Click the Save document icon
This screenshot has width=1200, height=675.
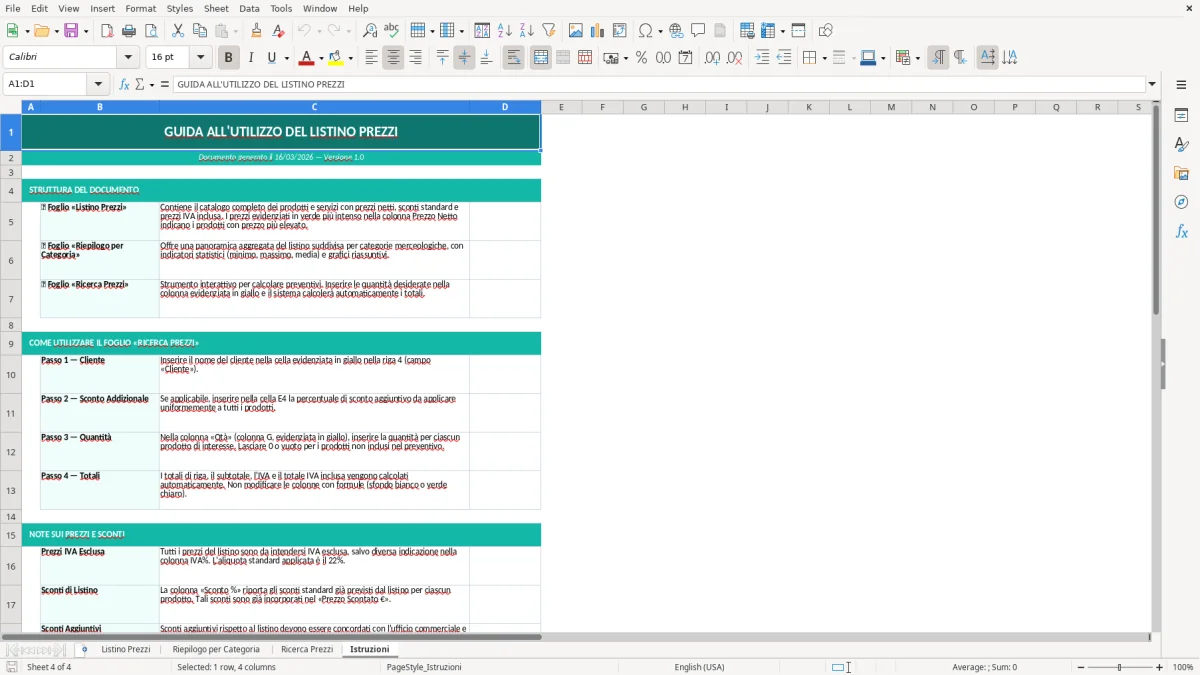coord(73,31)
